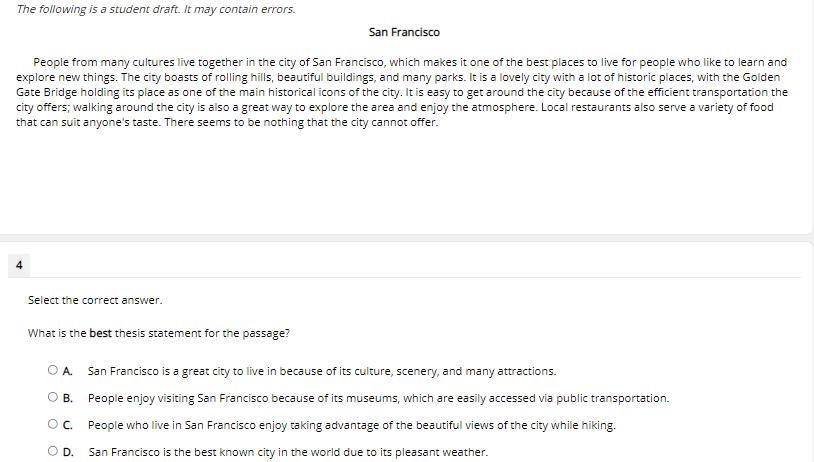Click the 'Select the correct answer.' instruction

tap(95, 300)
